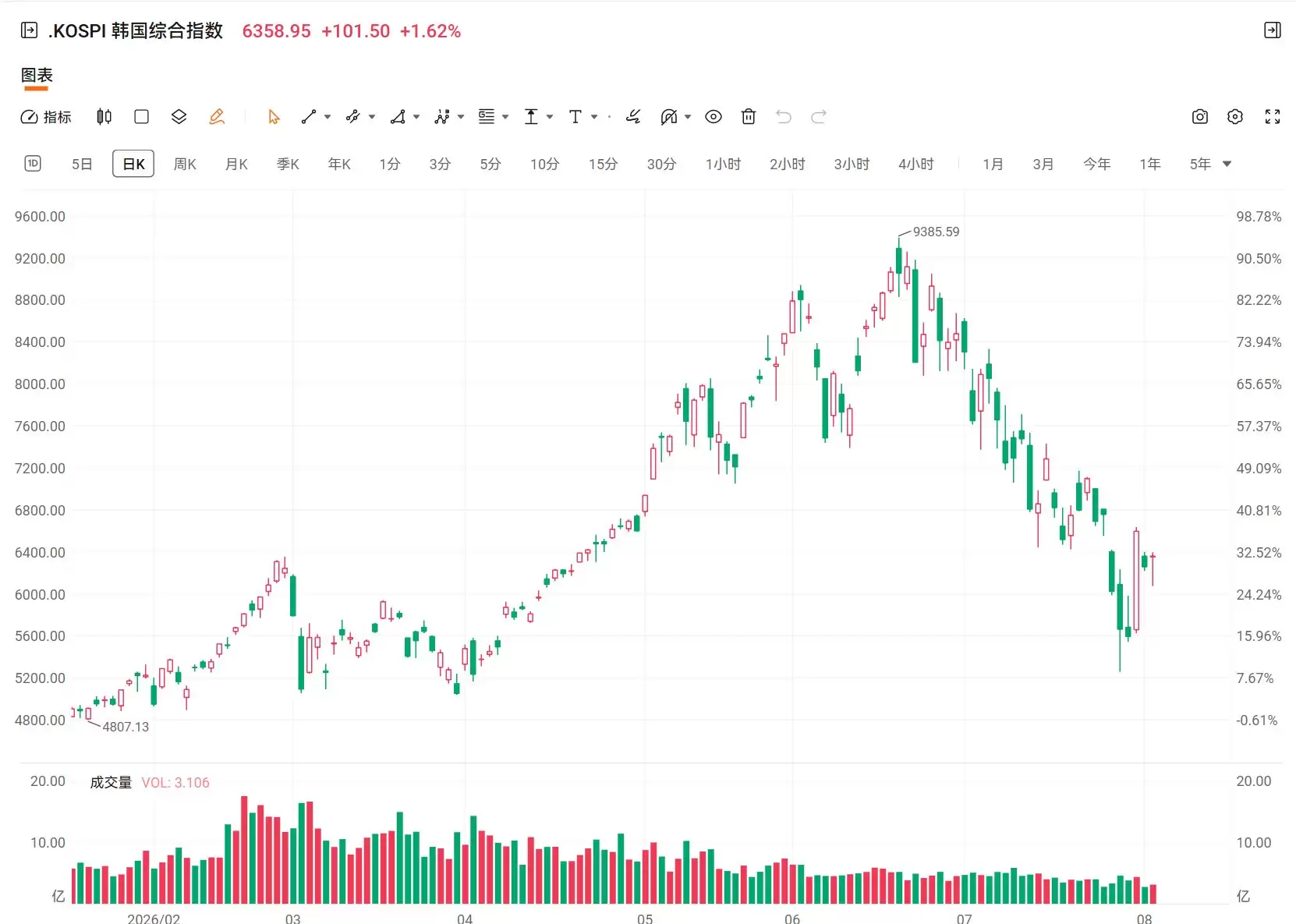Expand the text tool T dropdown

[594, 117]
